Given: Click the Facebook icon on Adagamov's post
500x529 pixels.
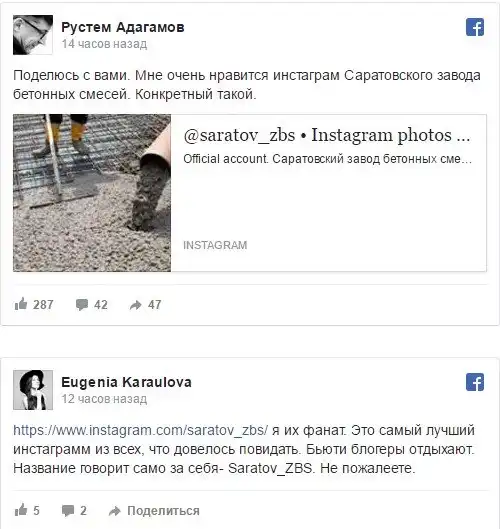Looking at the screenshot, I should 475,27.
